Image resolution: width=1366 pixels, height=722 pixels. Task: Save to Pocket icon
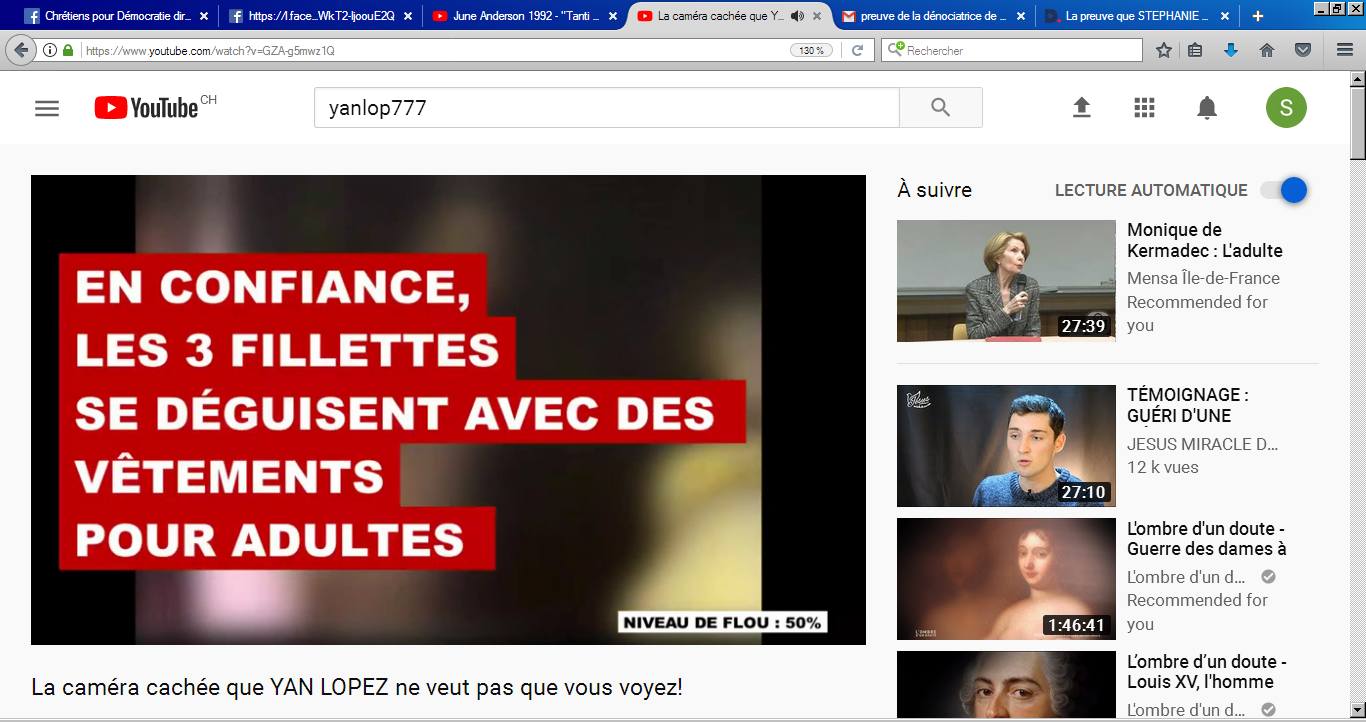coord(1303,50)
